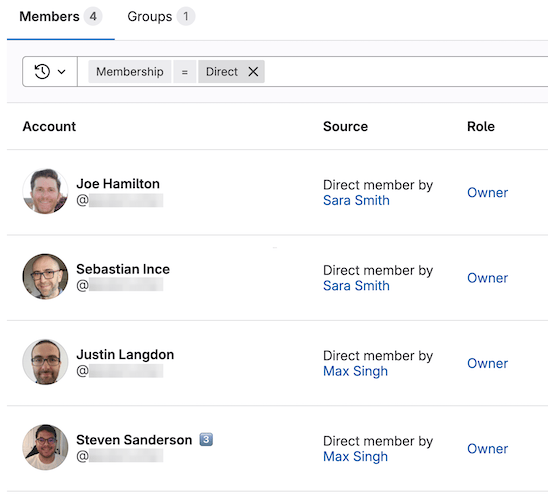The width and height of the screenshot is (548, 500).
Task: Click the Direct filter value token
Action: tap(222, 72)
